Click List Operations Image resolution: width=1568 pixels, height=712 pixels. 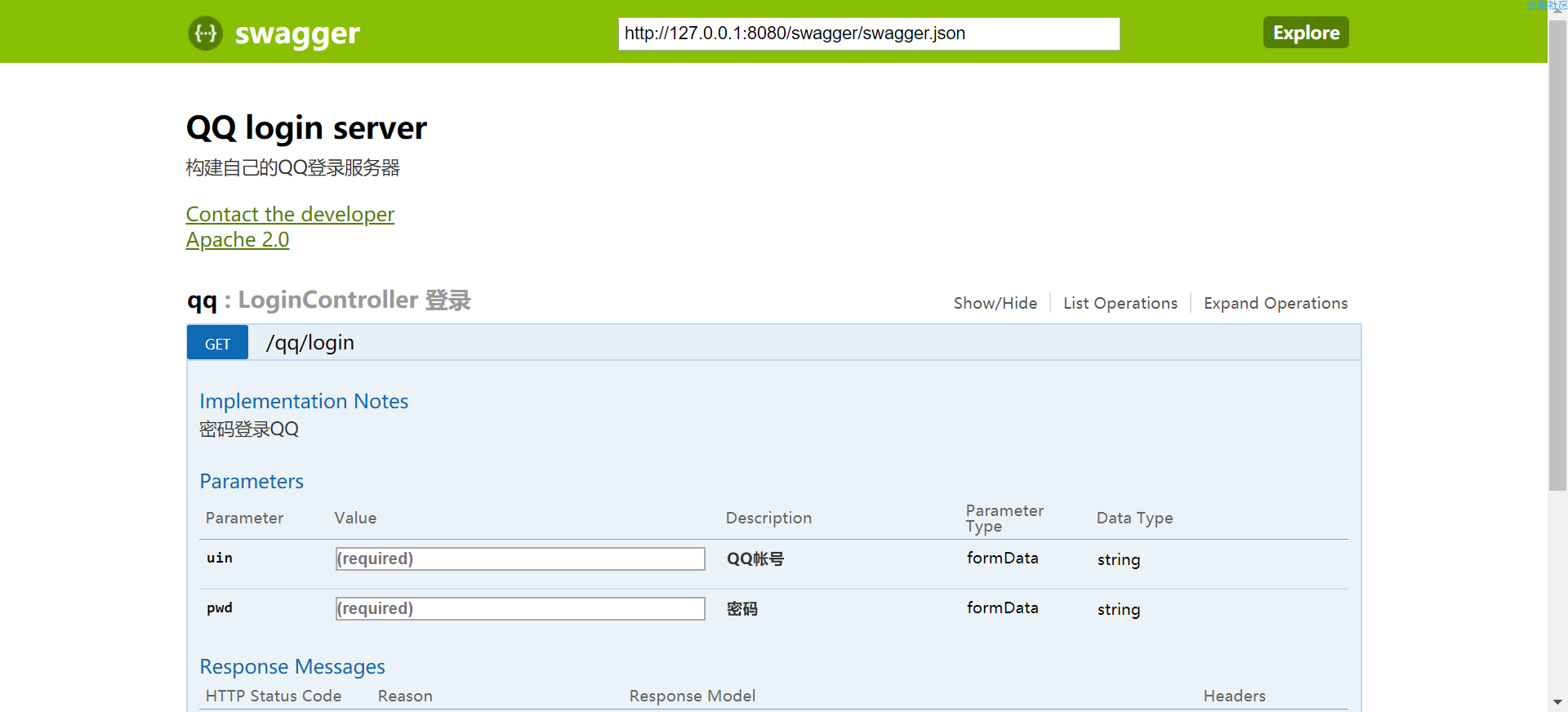pos(1120,303)
